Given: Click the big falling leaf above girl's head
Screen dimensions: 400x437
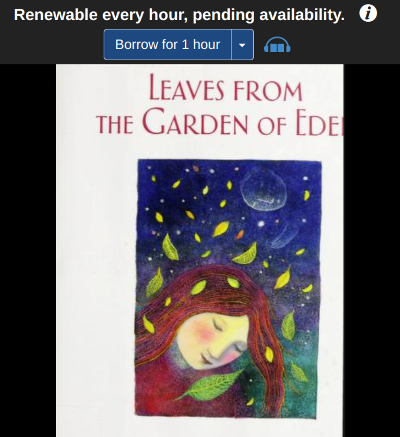Looking at the screenshot, I should [x=246, y=254].
